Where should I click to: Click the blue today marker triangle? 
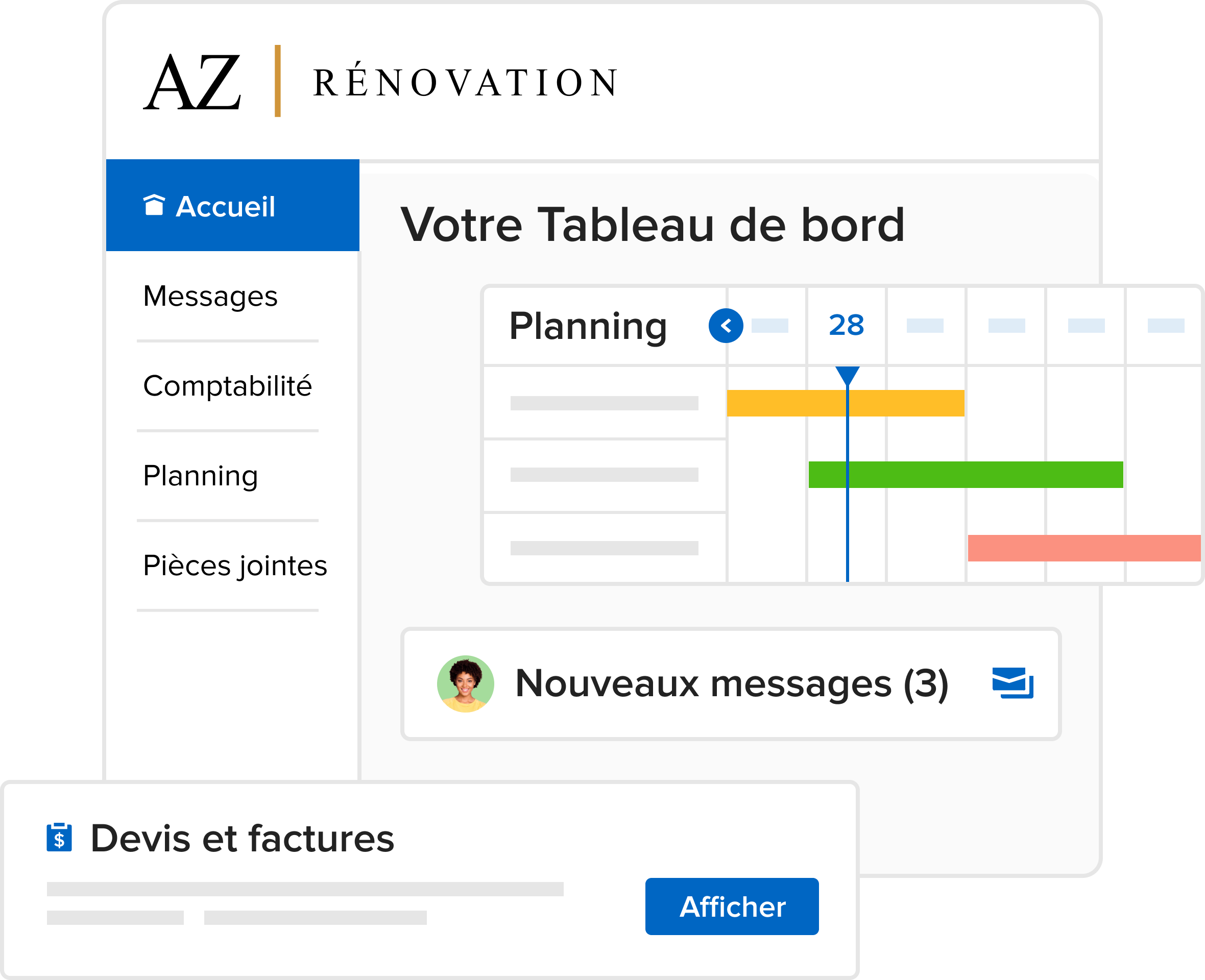[x=848, y=375]
